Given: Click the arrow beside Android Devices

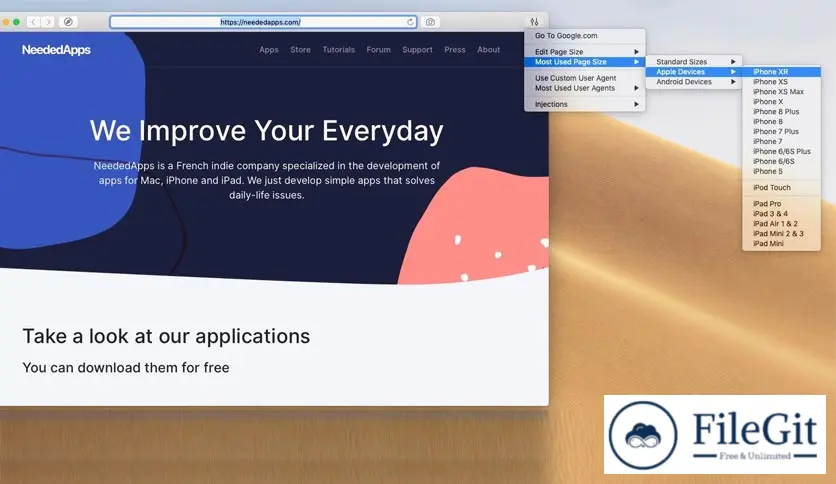Looking at the screenshot, I should [x=733, y=82].
